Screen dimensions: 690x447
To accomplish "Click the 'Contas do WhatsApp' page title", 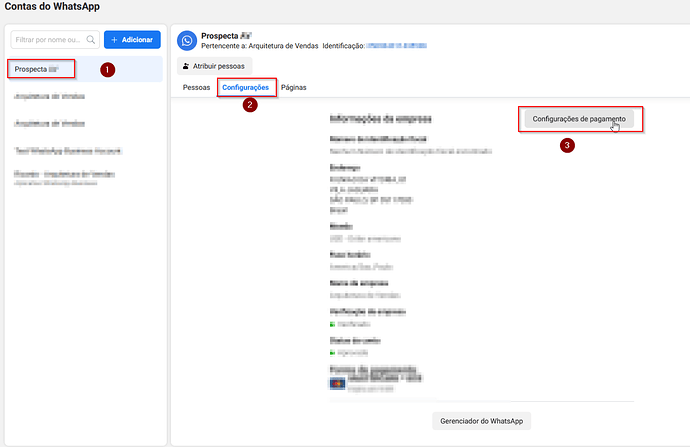I will click(52, 7).
